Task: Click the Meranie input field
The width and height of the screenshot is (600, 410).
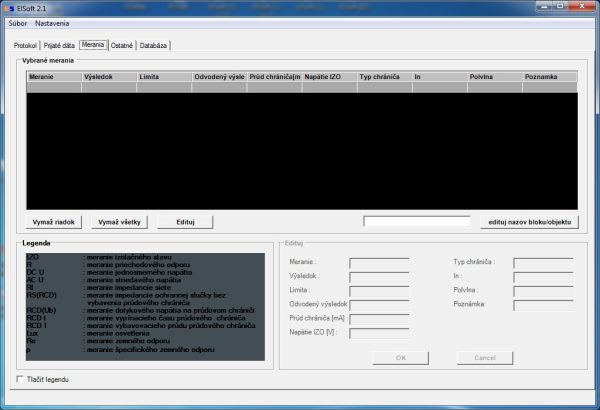Action: pos(379,263)
